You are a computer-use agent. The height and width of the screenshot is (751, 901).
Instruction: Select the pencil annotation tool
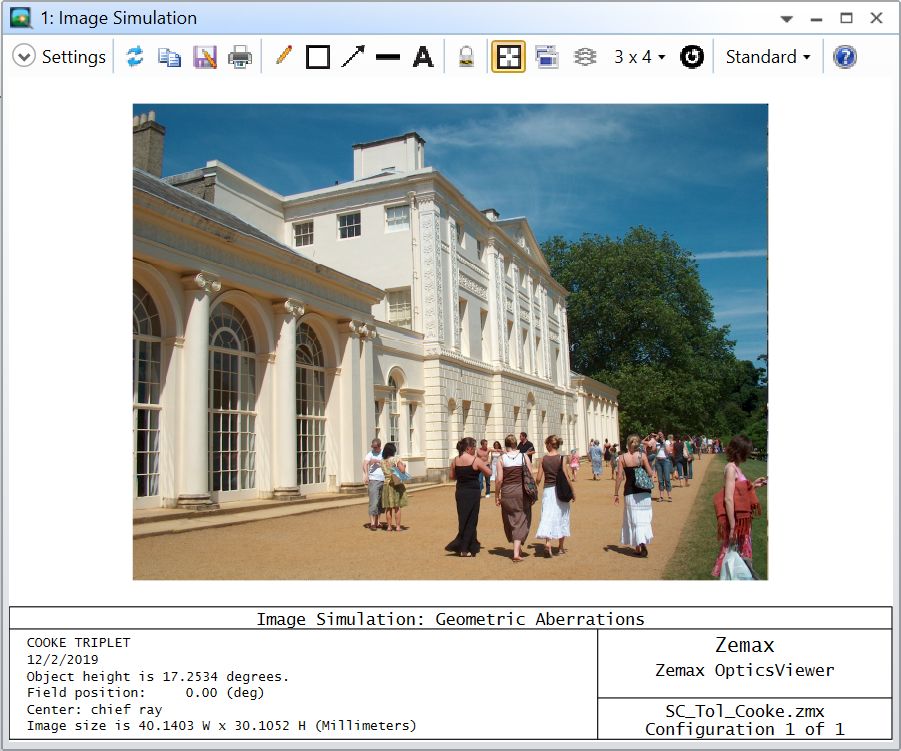pyautogui.click(x=283, y=57)
